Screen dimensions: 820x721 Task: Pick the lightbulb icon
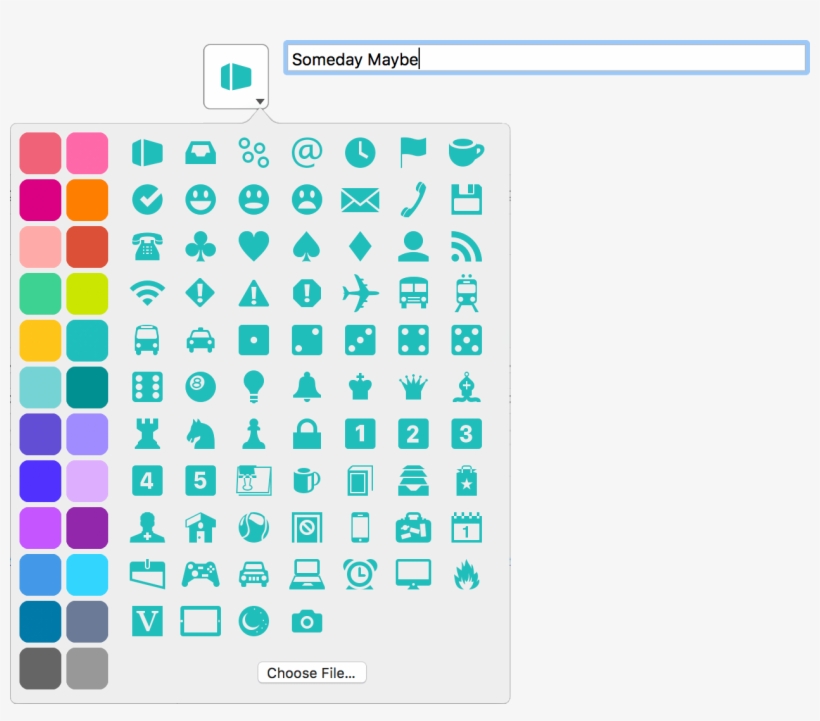point(253,387)
